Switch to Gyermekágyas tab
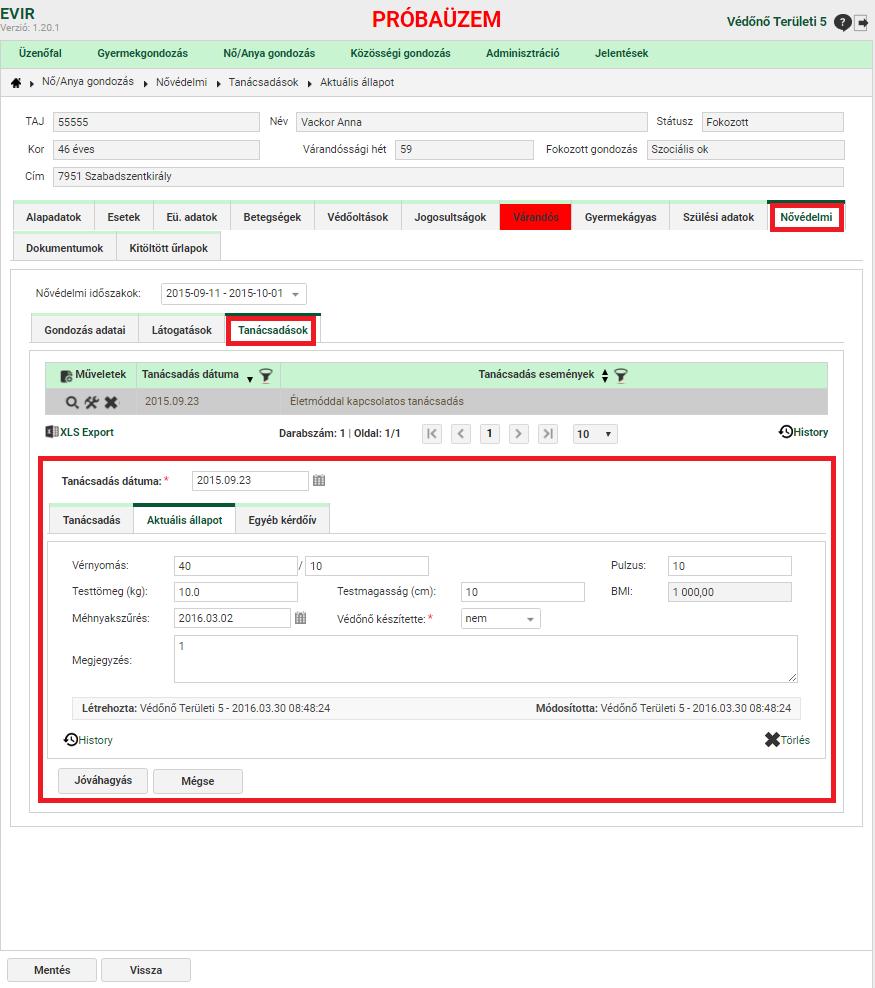875x988 pixels. point(621,217)
